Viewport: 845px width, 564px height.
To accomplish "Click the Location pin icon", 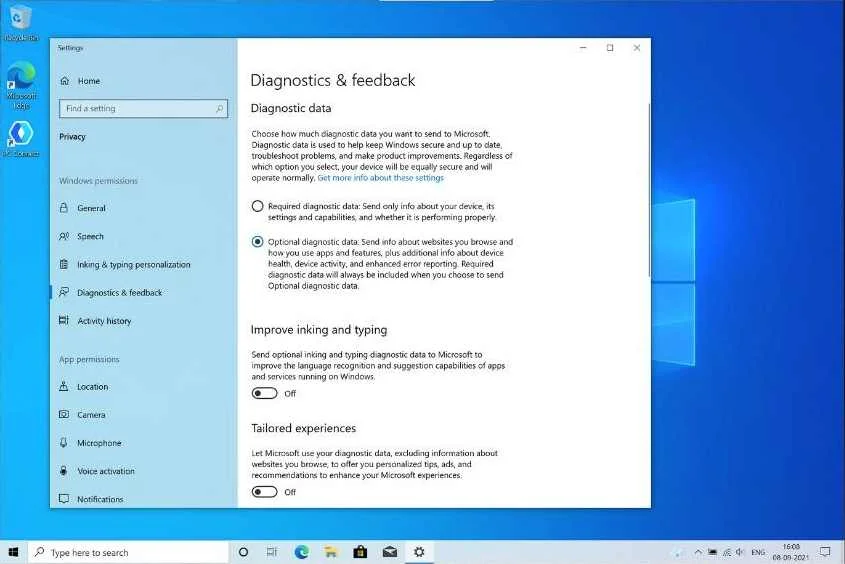I will (x=64, y=386).
